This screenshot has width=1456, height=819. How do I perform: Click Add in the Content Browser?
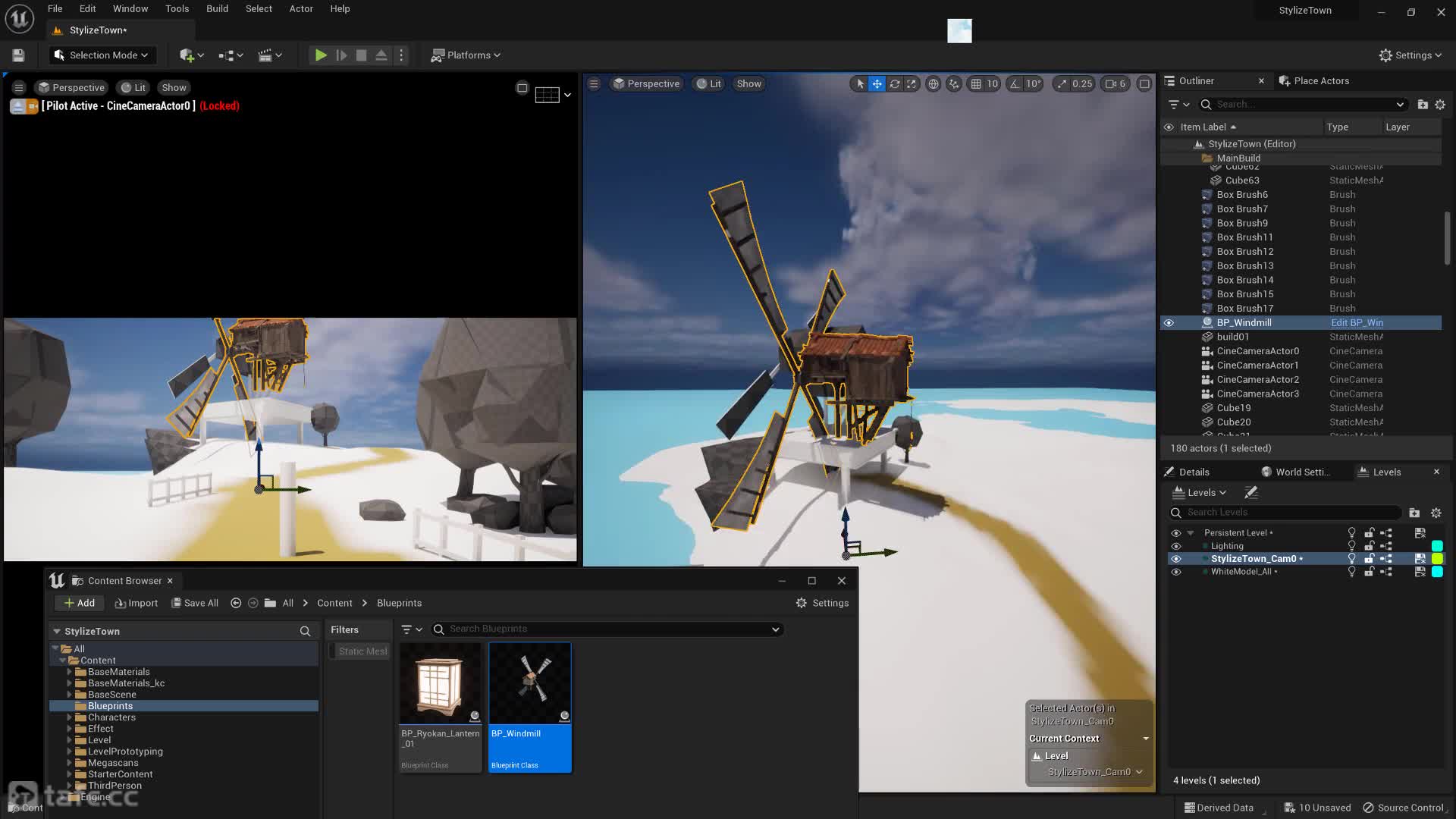click(80, 603)
